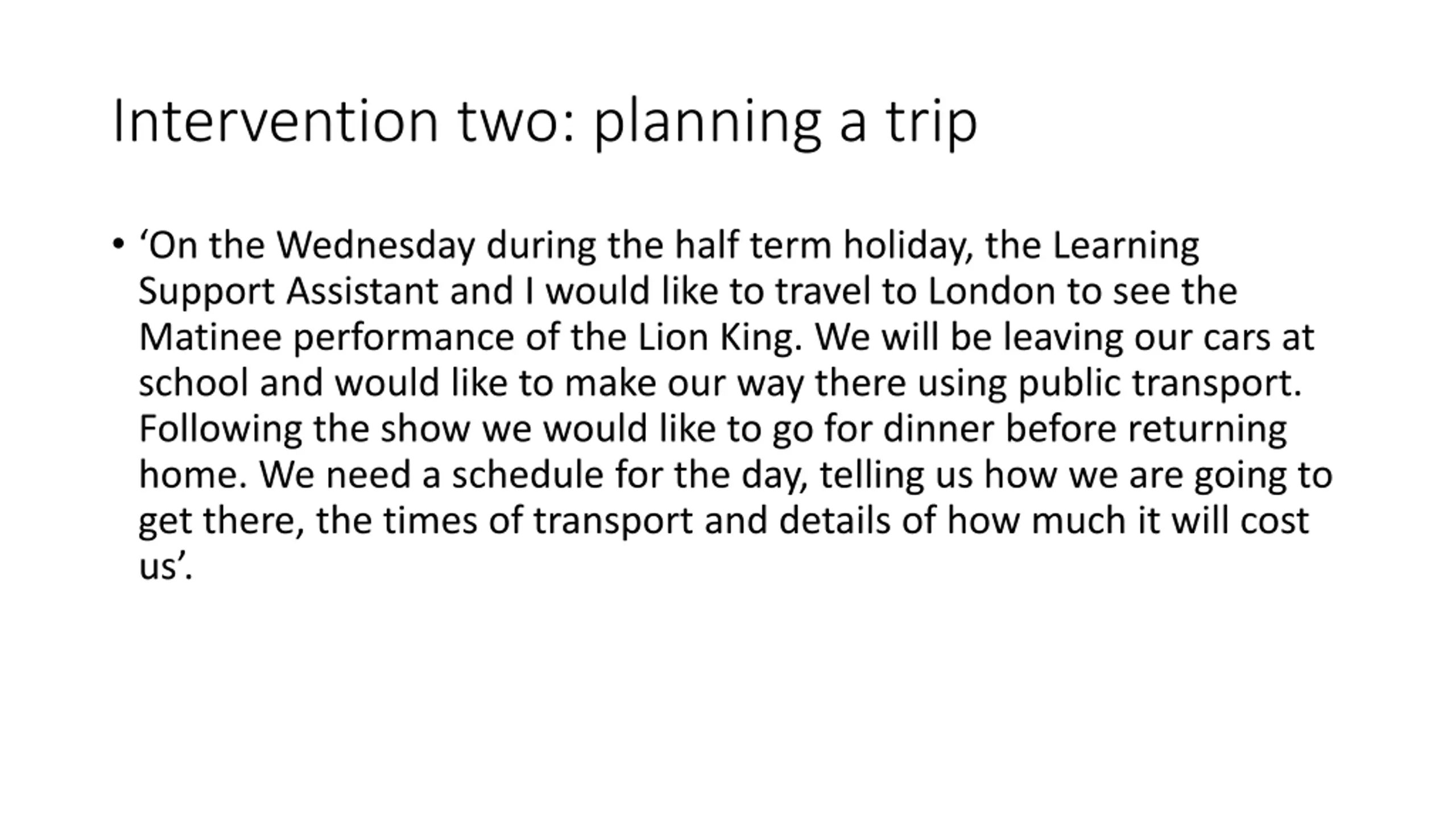
Task: Click the word 'Matinee' in the text
Action: 210,337
